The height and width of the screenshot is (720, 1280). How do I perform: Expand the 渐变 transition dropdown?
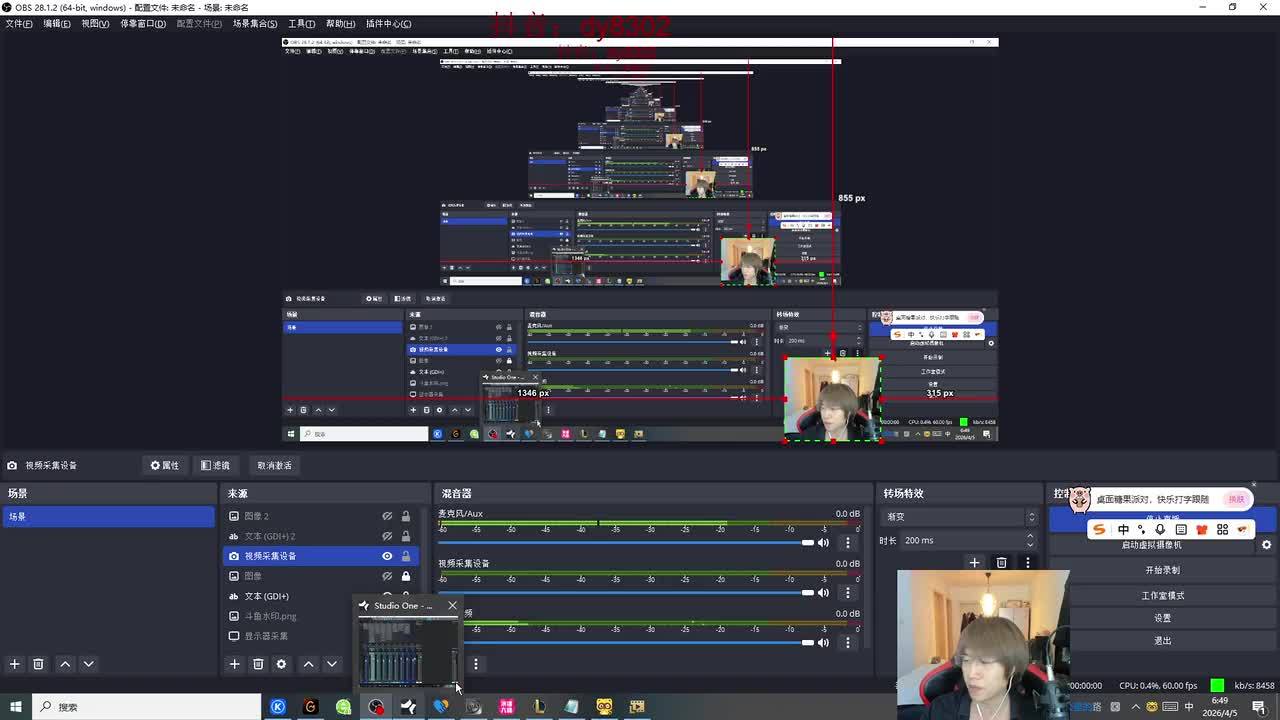coord(1031,517)
